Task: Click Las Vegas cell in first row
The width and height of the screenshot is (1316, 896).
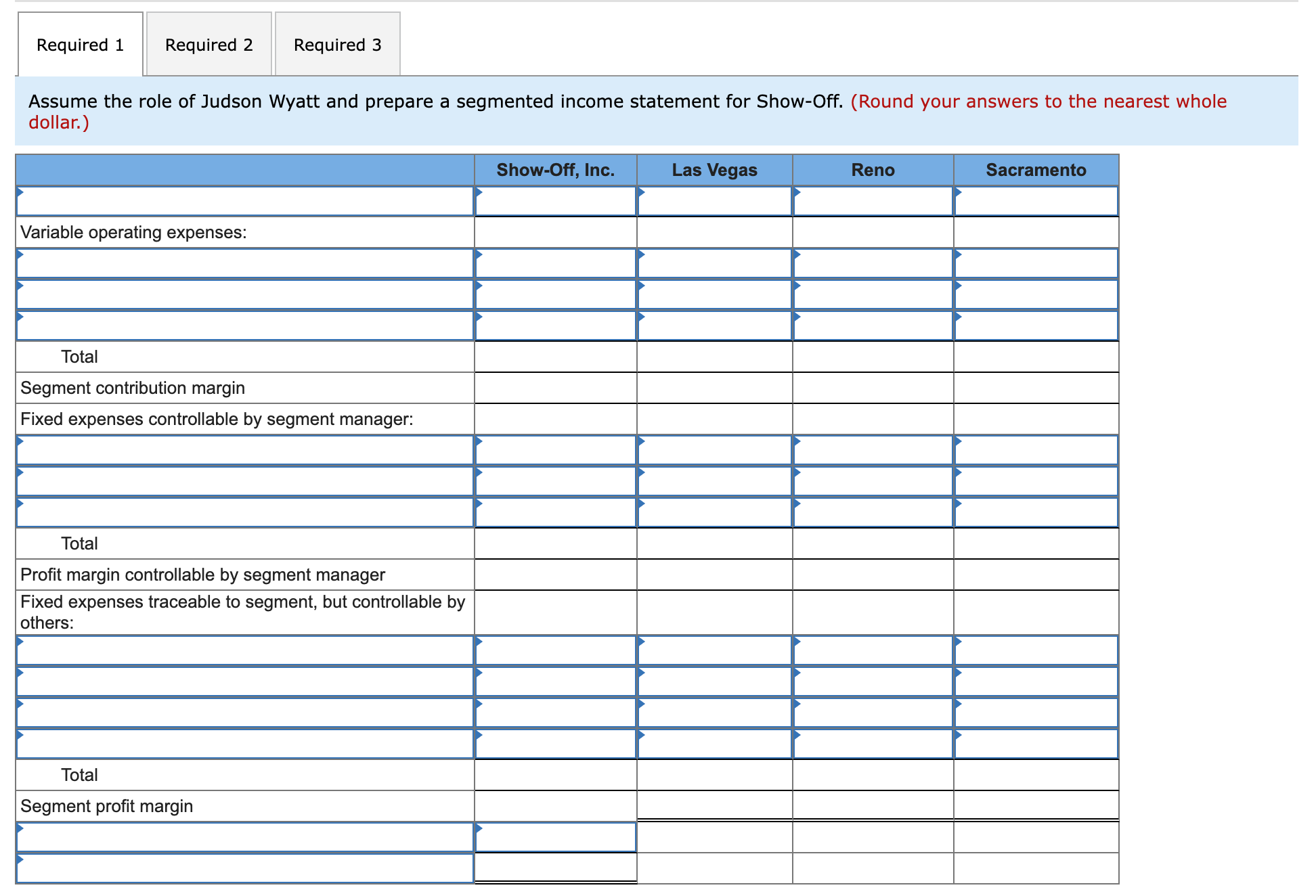Action: (715, 202)
